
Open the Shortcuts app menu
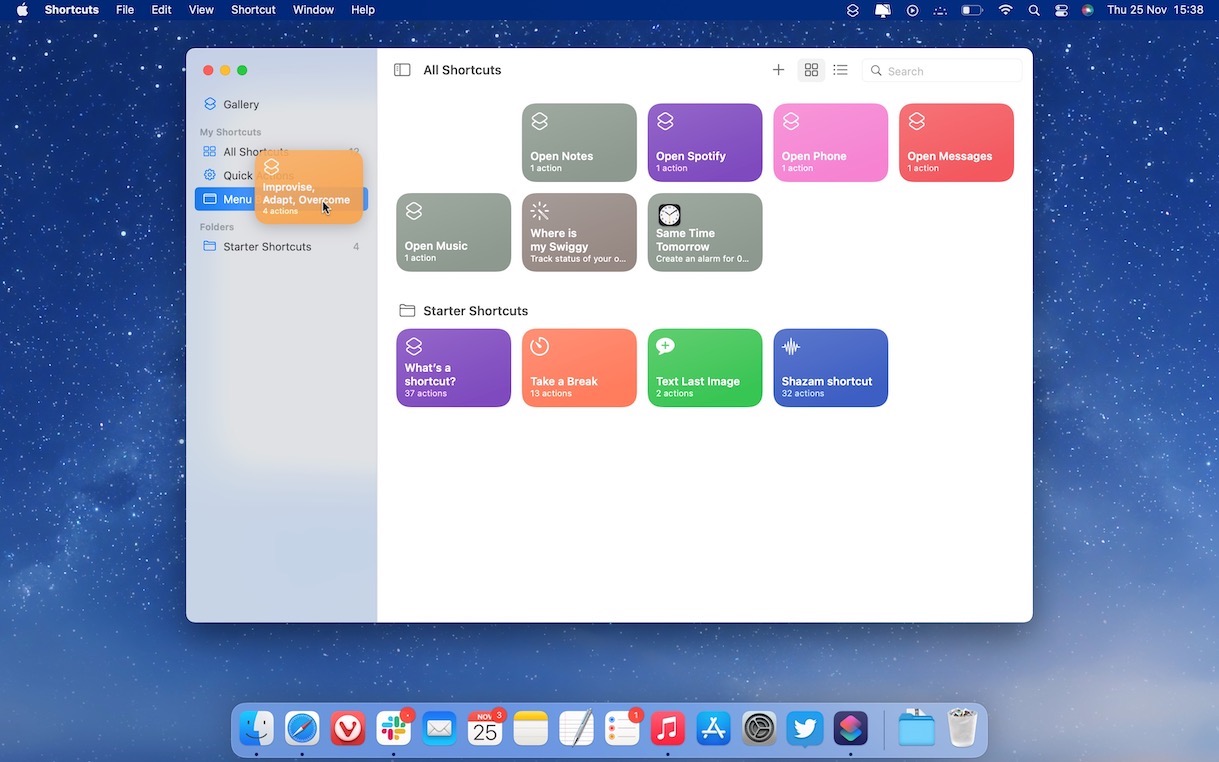coord(72,10)
